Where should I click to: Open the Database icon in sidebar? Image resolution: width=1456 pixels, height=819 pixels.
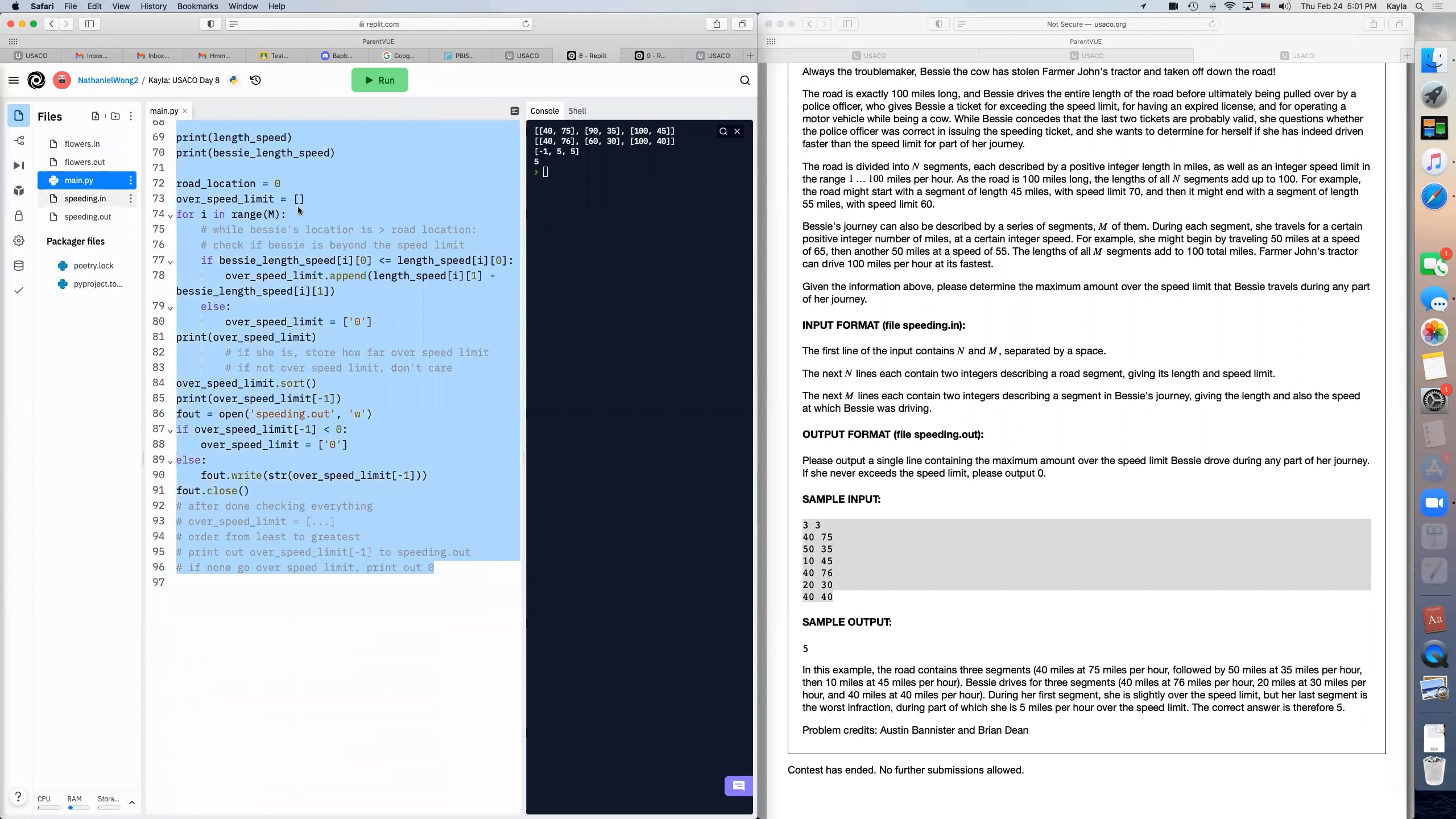19,266
